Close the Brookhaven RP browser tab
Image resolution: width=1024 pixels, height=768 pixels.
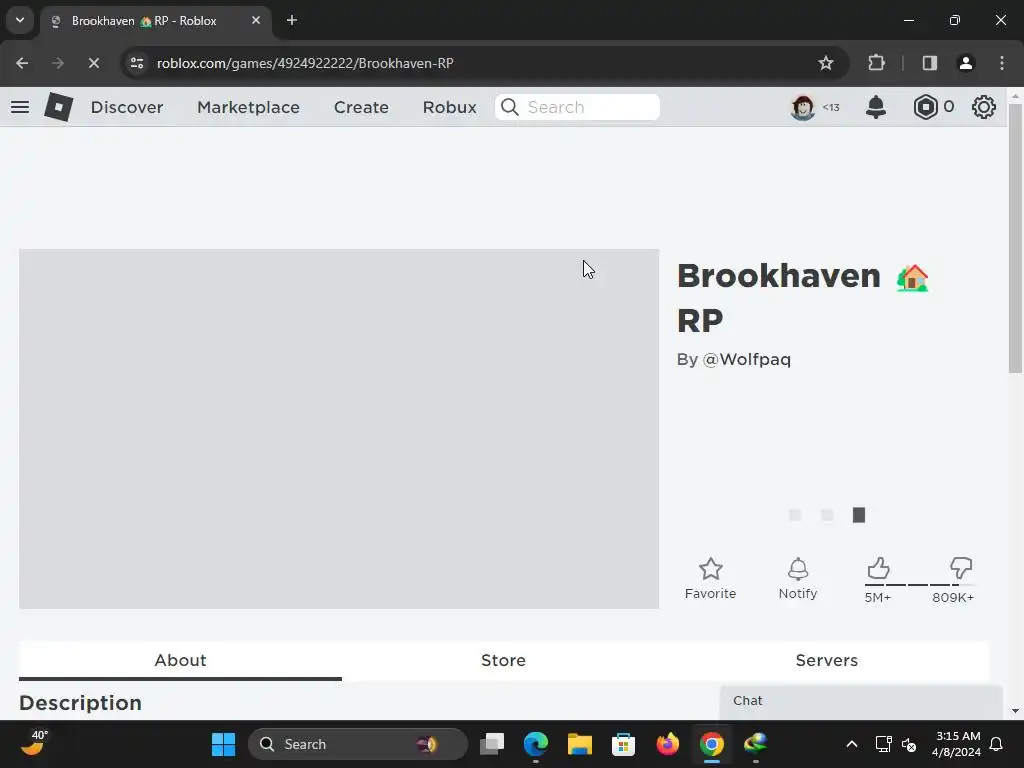pyautogui.click(x=256, y=20)
